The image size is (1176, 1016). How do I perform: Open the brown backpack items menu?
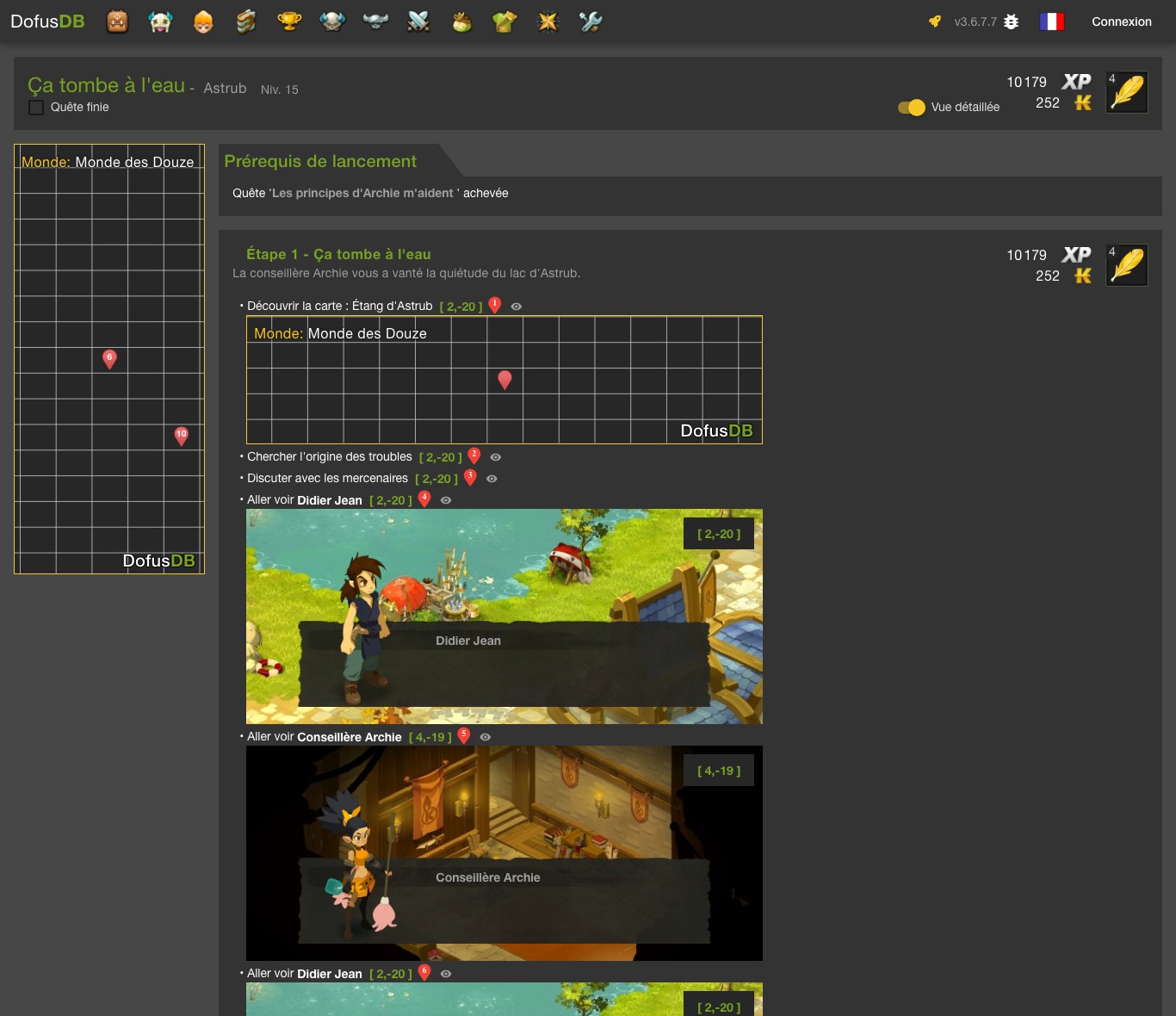coord(117,22)
